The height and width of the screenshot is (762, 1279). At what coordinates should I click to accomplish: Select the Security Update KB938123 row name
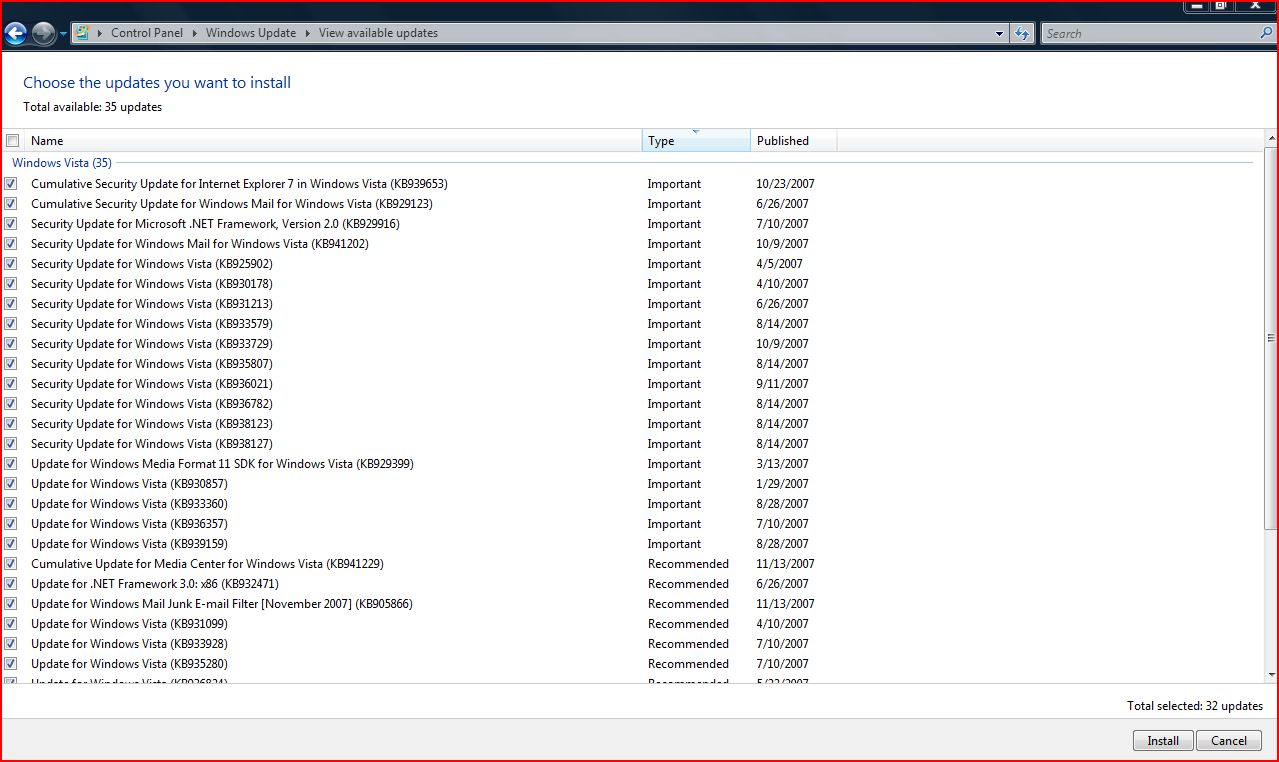pyautogui.click(x=152, y=424)
